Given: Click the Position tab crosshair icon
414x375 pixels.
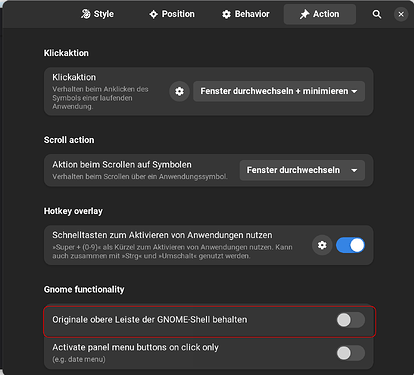Looking at the screenshot, I should (153, 14).
